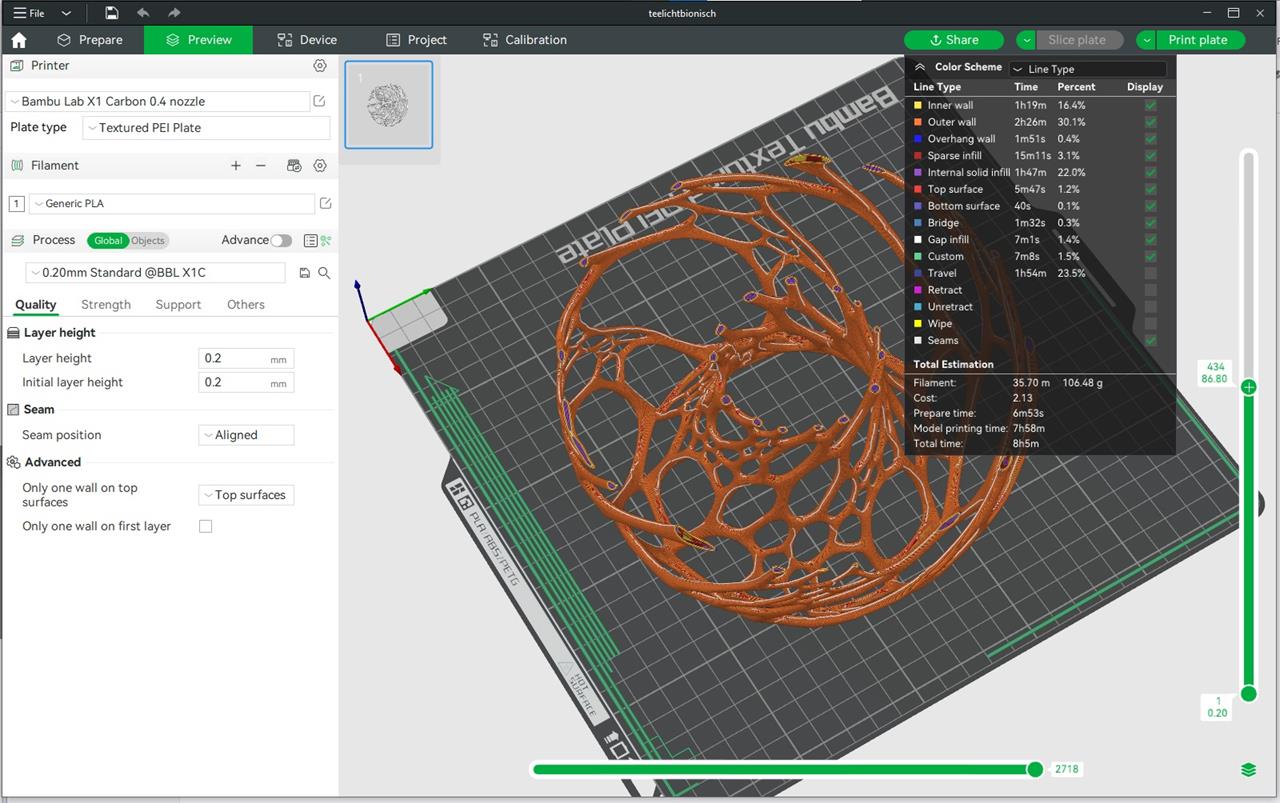Click the Home icon
The image size is (1280, 803).
coord(19,40)
